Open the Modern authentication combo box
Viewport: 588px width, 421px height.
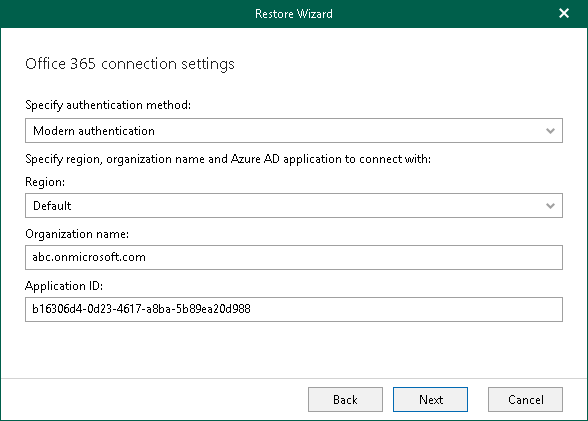click(x=294, y=130)
